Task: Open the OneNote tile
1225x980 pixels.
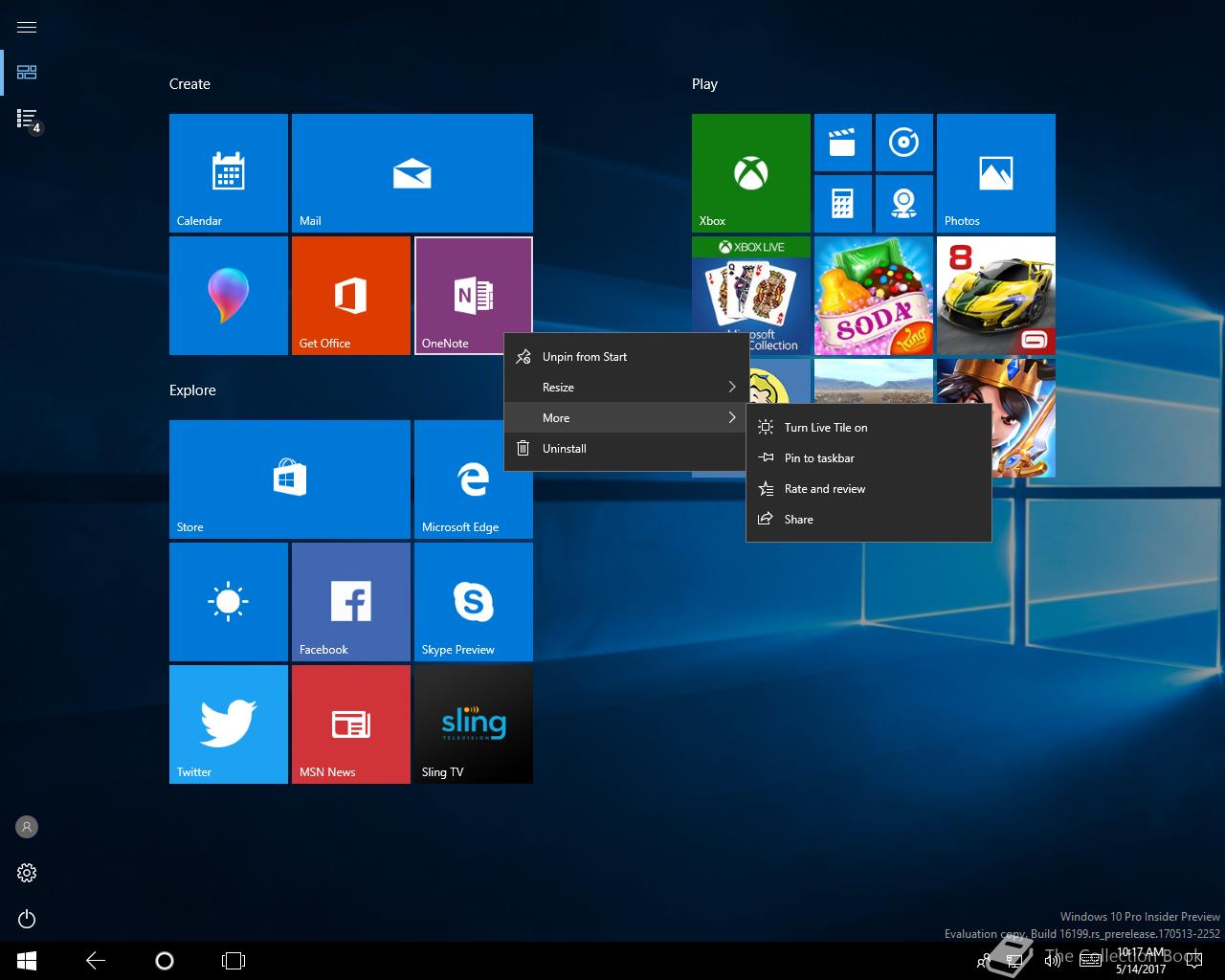Action: tap(474, 296)
